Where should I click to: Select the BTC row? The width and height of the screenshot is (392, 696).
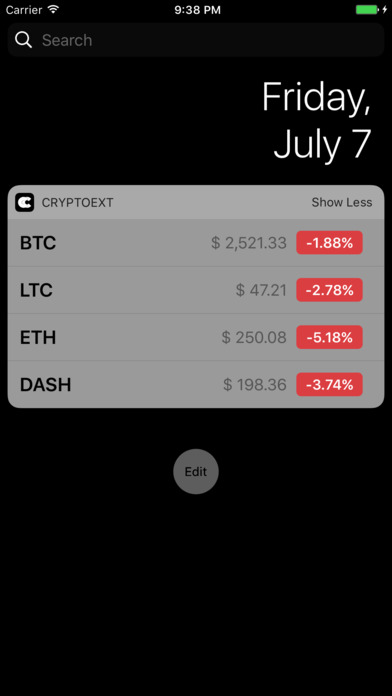tap(196, 243)
